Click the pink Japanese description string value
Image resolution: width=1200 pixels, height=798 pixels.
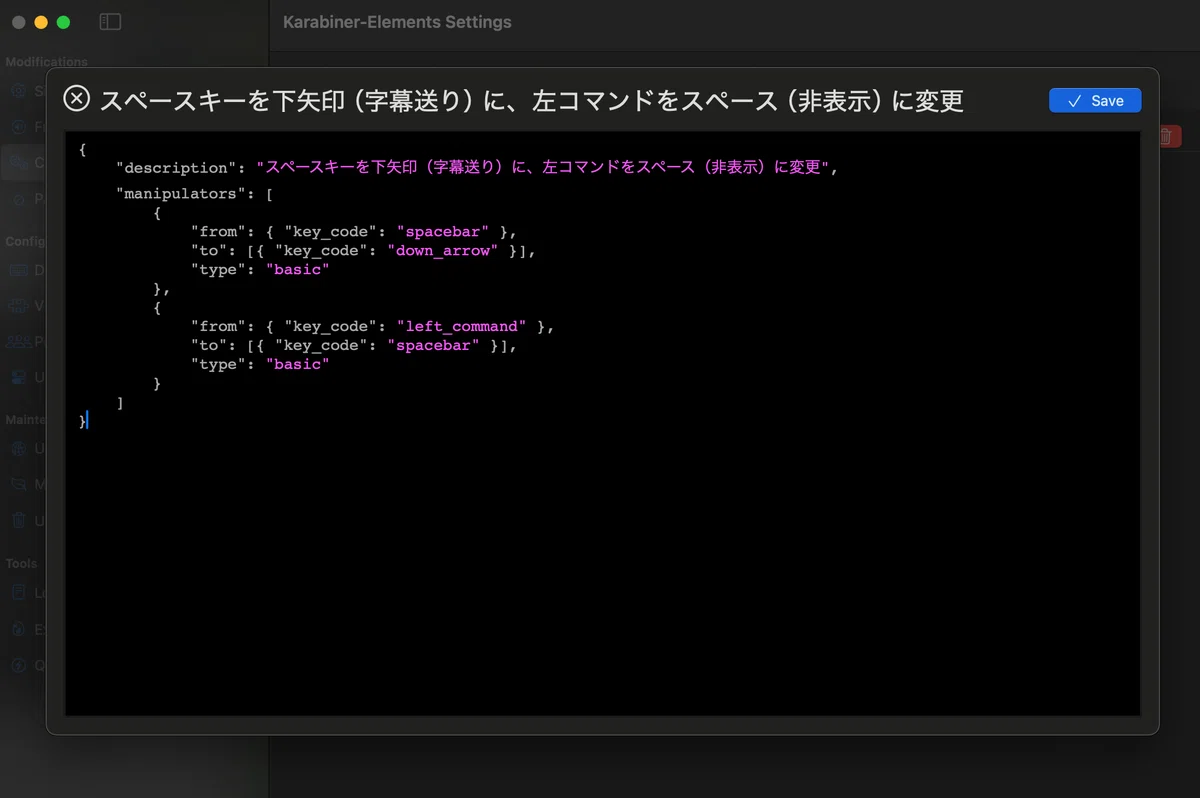tap(543, 168)
